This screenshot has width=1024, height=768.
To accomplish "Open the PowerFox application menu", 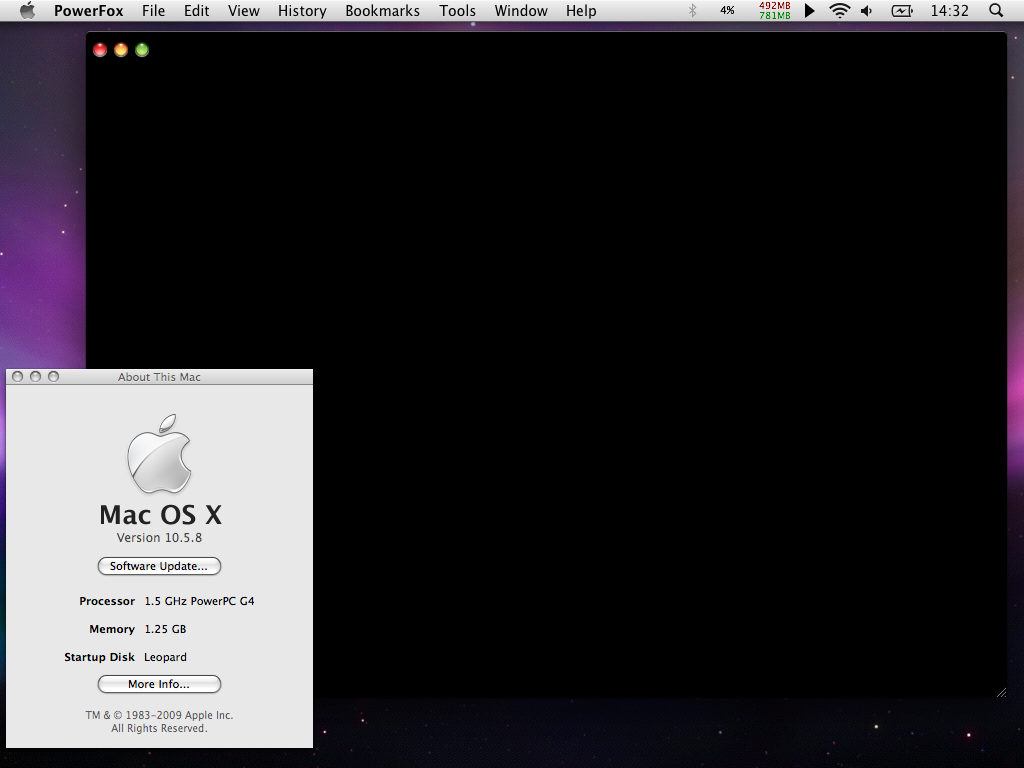I will tap(88, 11).
